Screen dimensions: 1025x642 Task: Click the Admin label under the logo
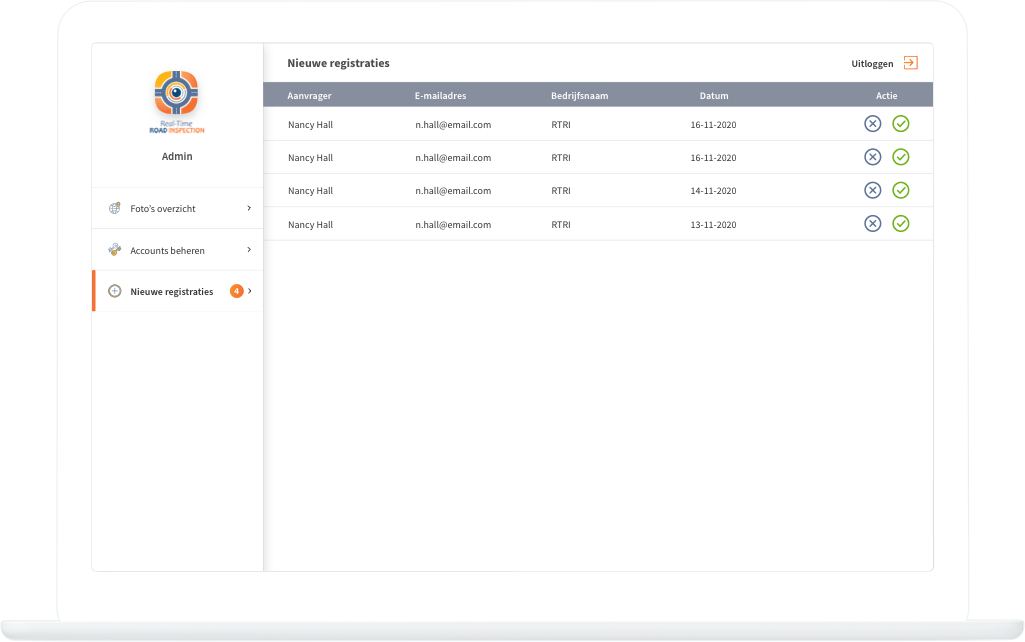[x=177, y=156]
